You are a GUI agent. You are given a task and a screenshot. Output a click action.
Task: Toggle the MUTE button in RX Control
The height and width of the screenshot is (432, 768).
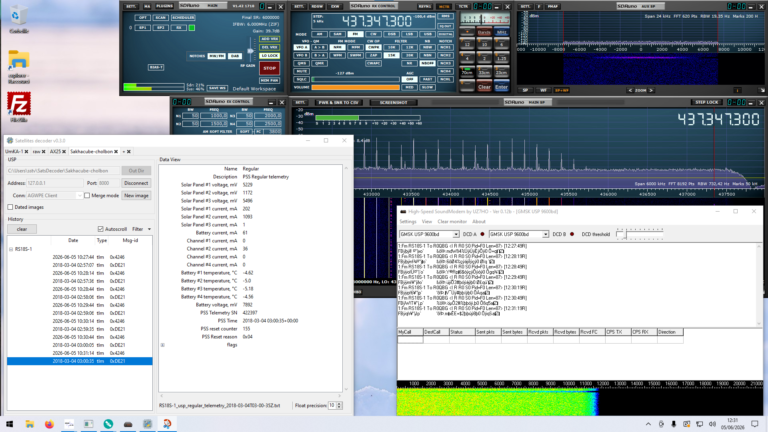(301, 71)
